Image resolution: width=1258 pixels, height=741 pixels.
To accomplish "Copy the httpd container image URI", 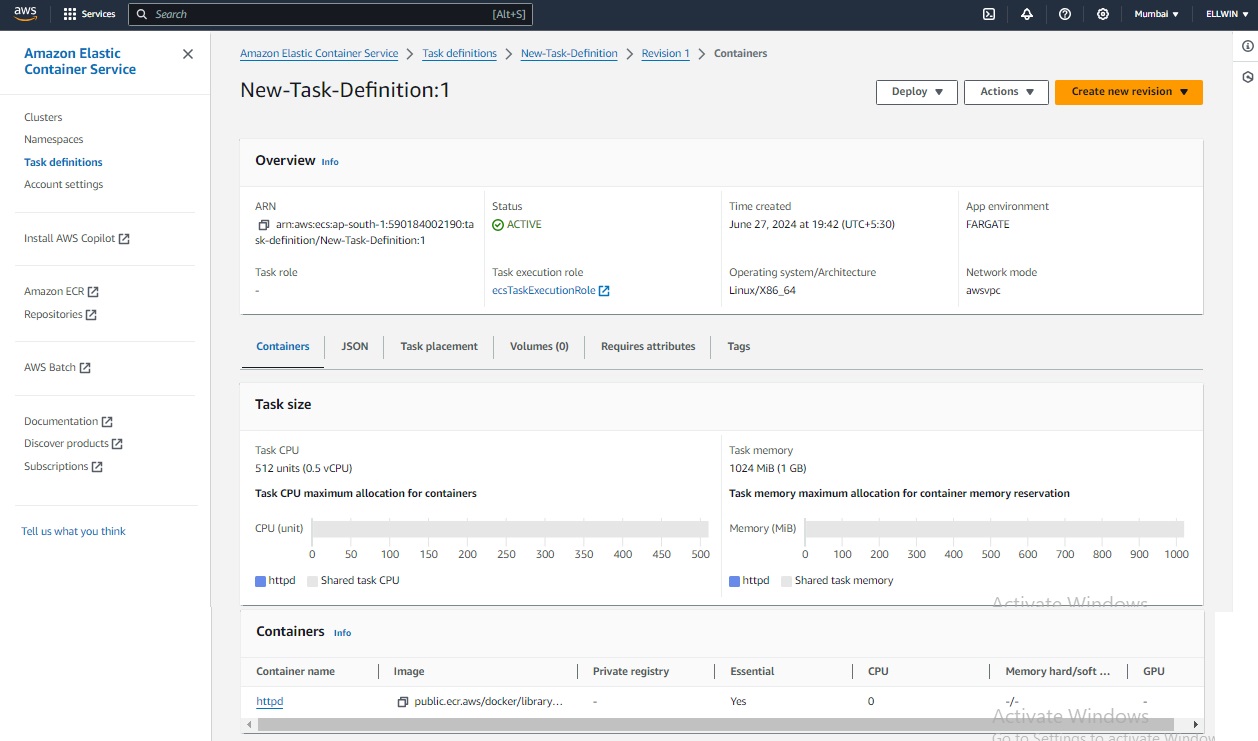I will [402, 702].
